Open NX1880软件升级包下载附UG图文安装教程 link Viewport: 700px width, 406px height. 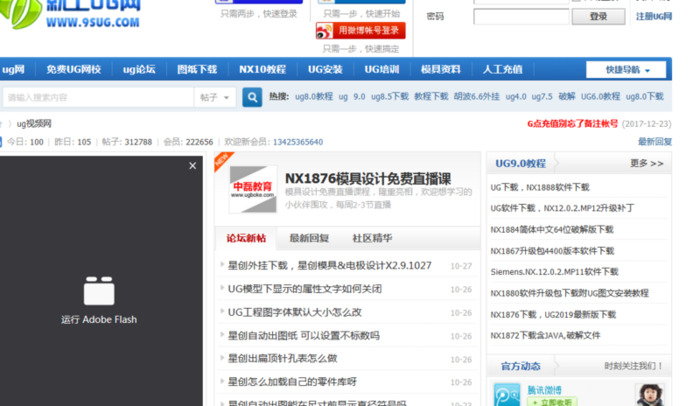[x=570, y=293]
